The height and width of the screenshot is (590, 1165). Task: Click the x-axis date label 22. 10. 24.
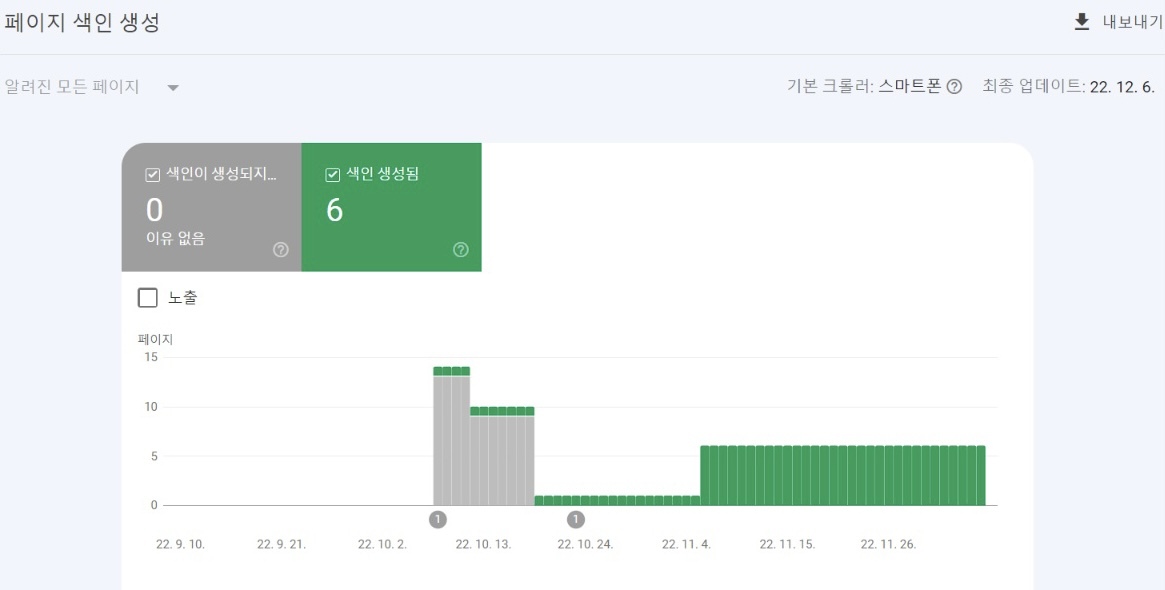pyautogui.click(x=585, y=544)
